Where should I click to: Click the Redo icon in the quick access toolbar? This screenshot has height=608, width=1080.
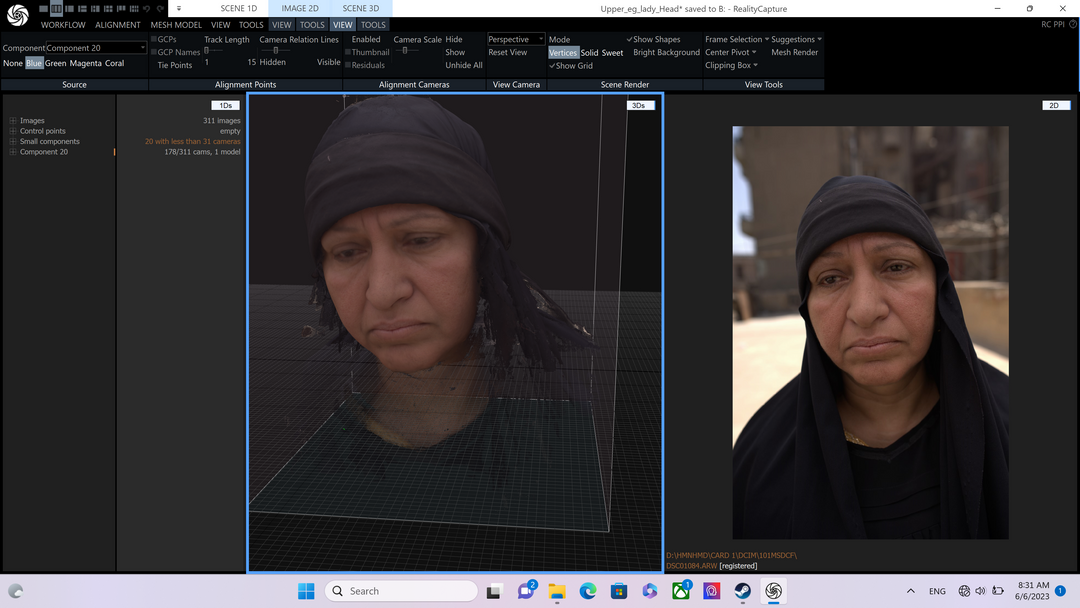pyautogui.click(x=158, y=8)
